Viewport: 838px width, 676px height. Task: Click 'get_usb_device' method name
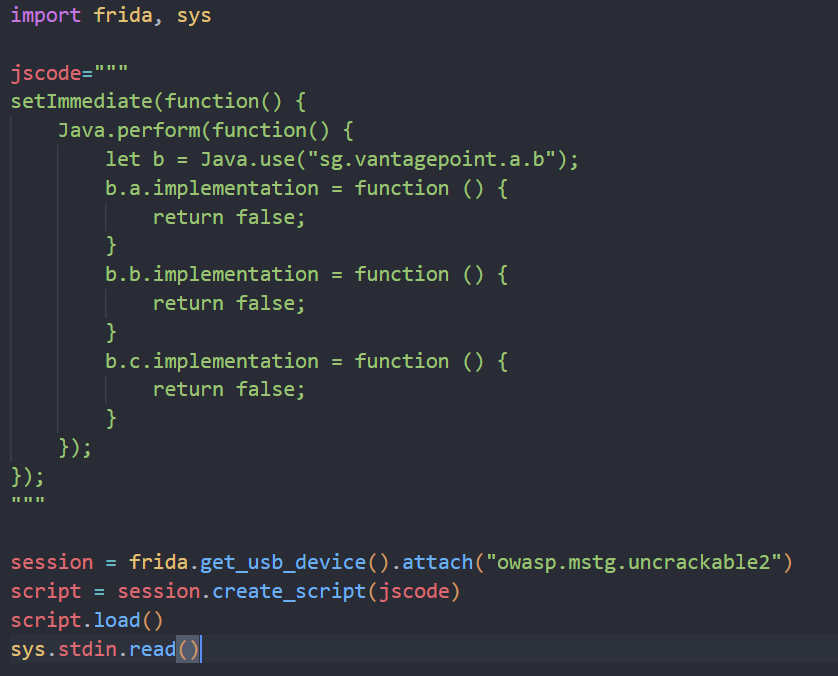click(x=283, y=562)
